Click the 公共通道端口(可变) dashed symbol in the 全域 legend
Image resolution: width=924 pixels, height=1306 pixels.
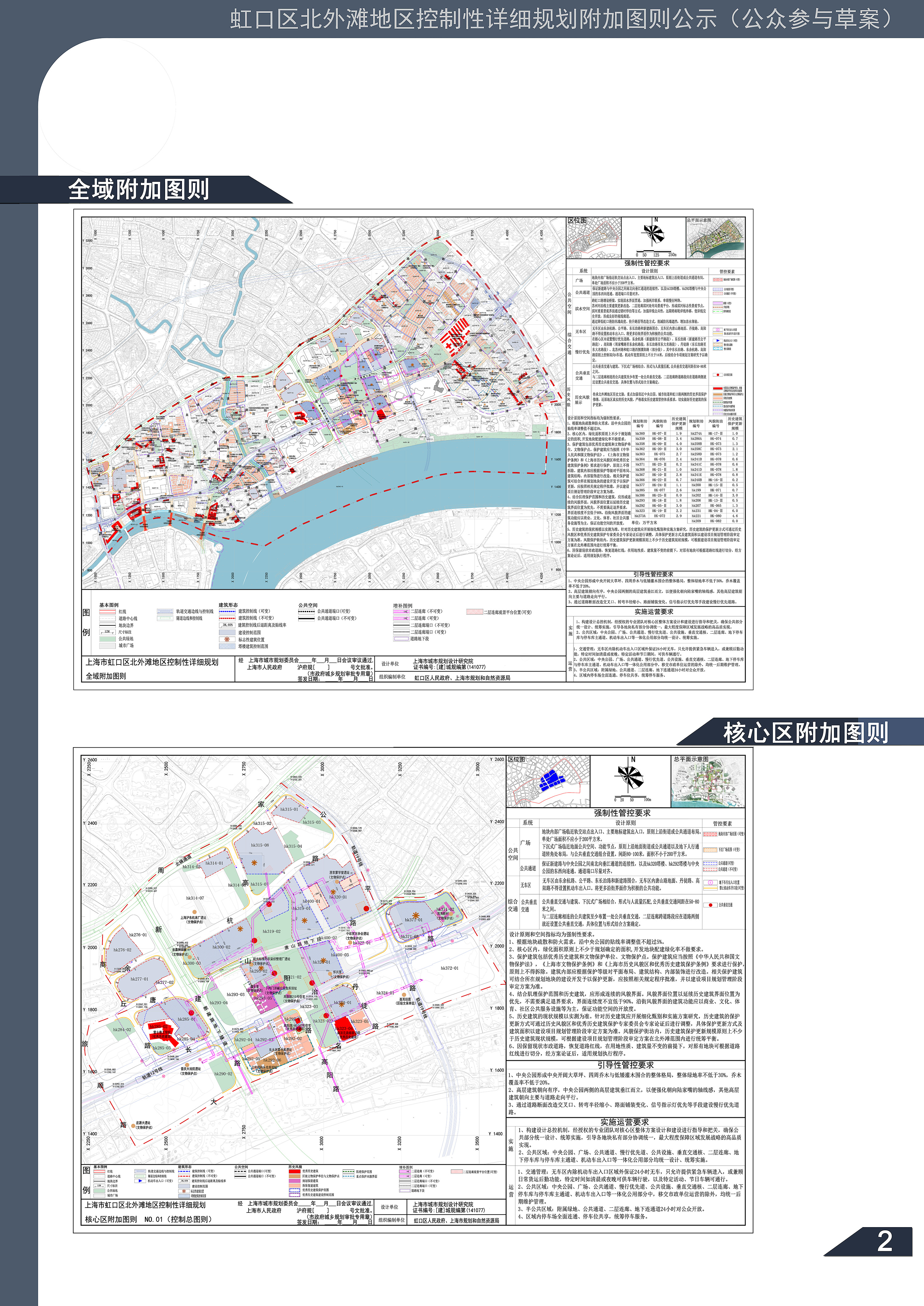coord(307,612)
